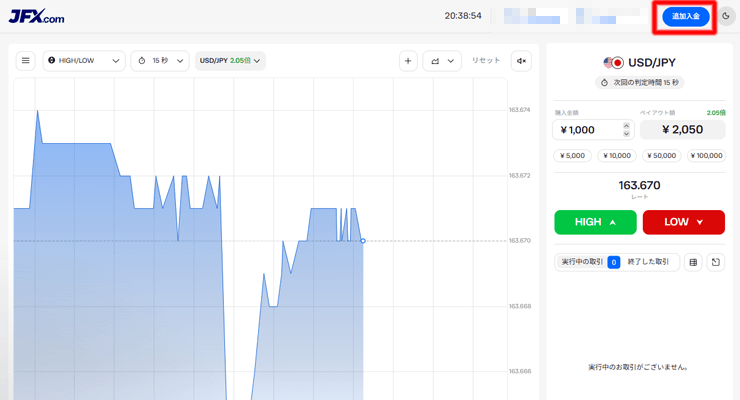Select the ¥5,000 preset amount
This screenshot has width=740, height=400.
click(572, 156)
